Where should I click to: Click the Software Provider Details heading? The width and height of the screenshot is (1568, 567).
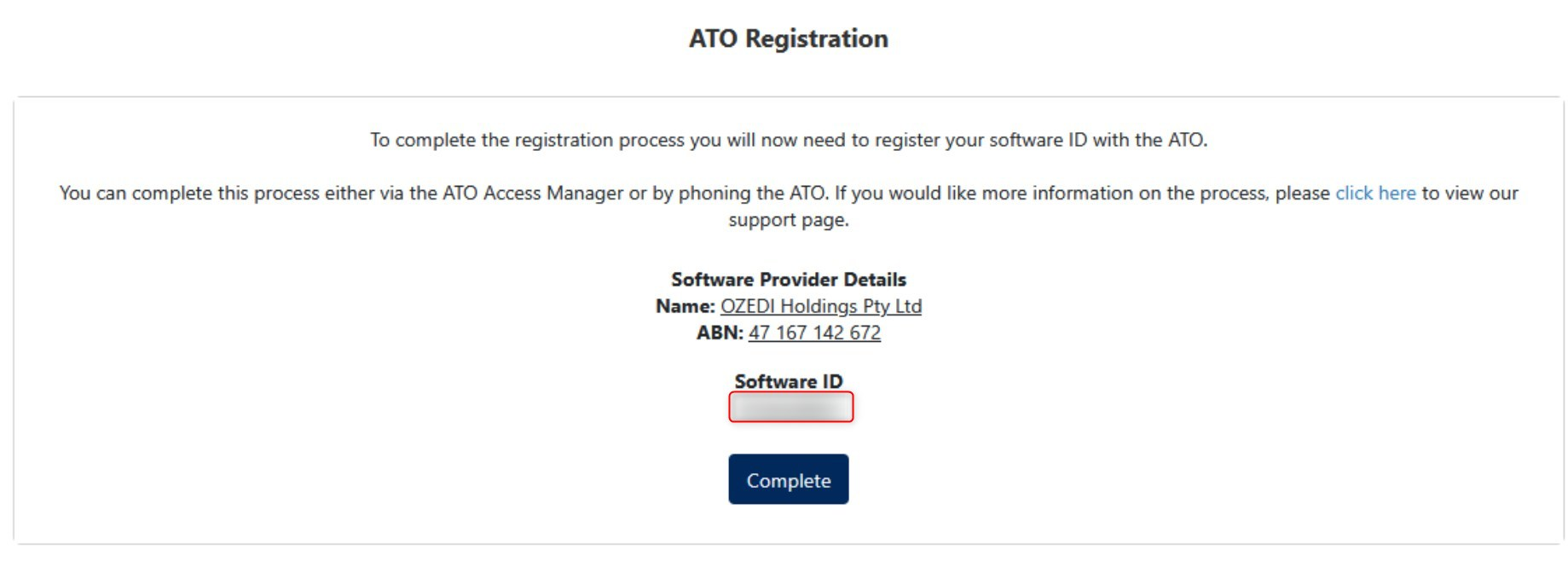tap(788, 280)
